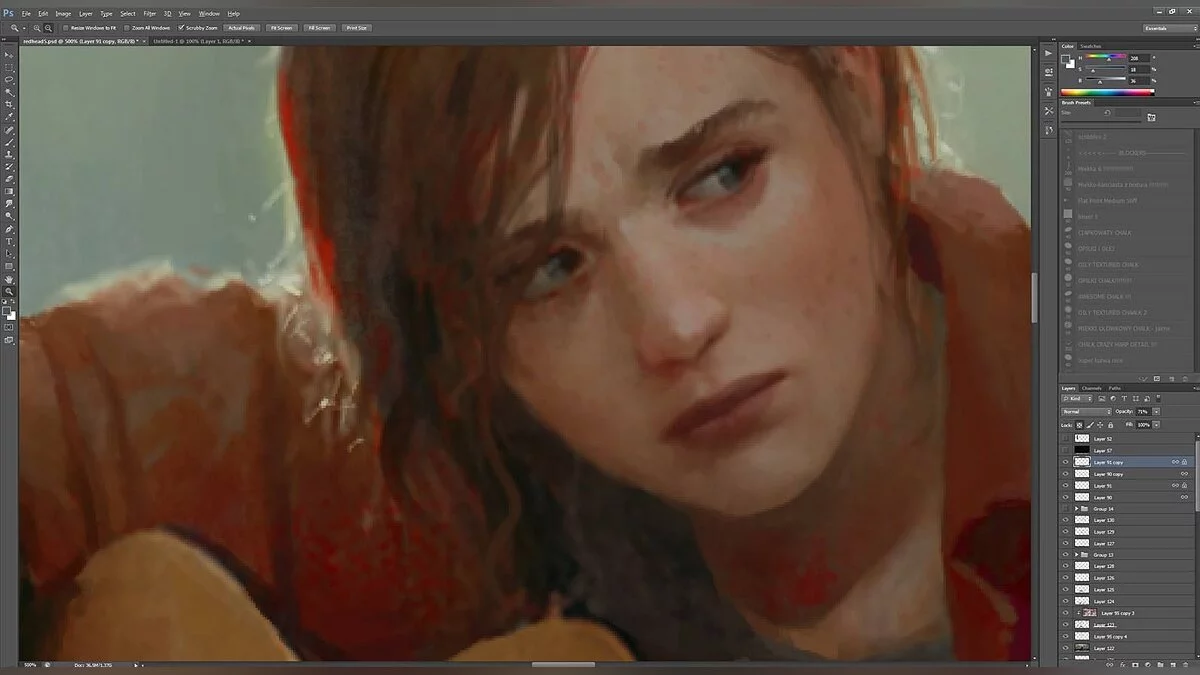Viewport: 1200px width, 675px height.
Task: Click the zoom out magnifier icon
Action: (x=48, y=28)
